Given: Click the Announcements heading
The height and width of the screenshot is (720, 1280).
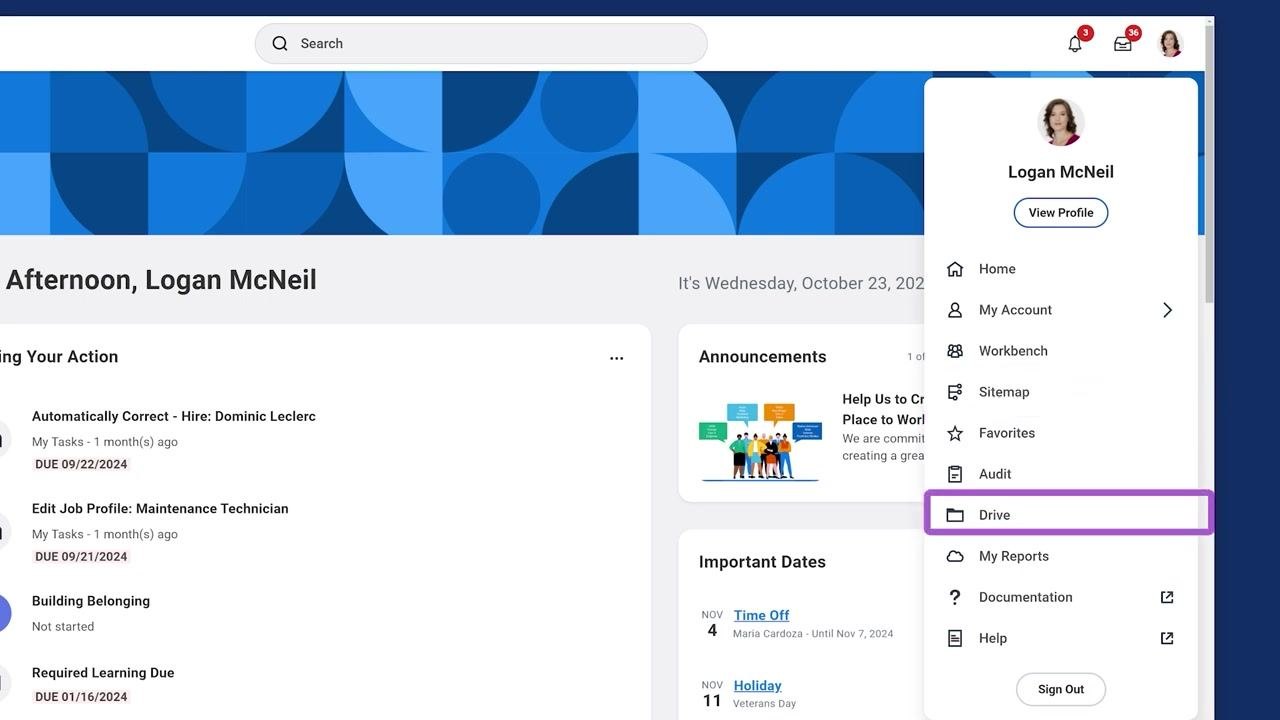Looking at the screenshot, I should tap(762, 357).
